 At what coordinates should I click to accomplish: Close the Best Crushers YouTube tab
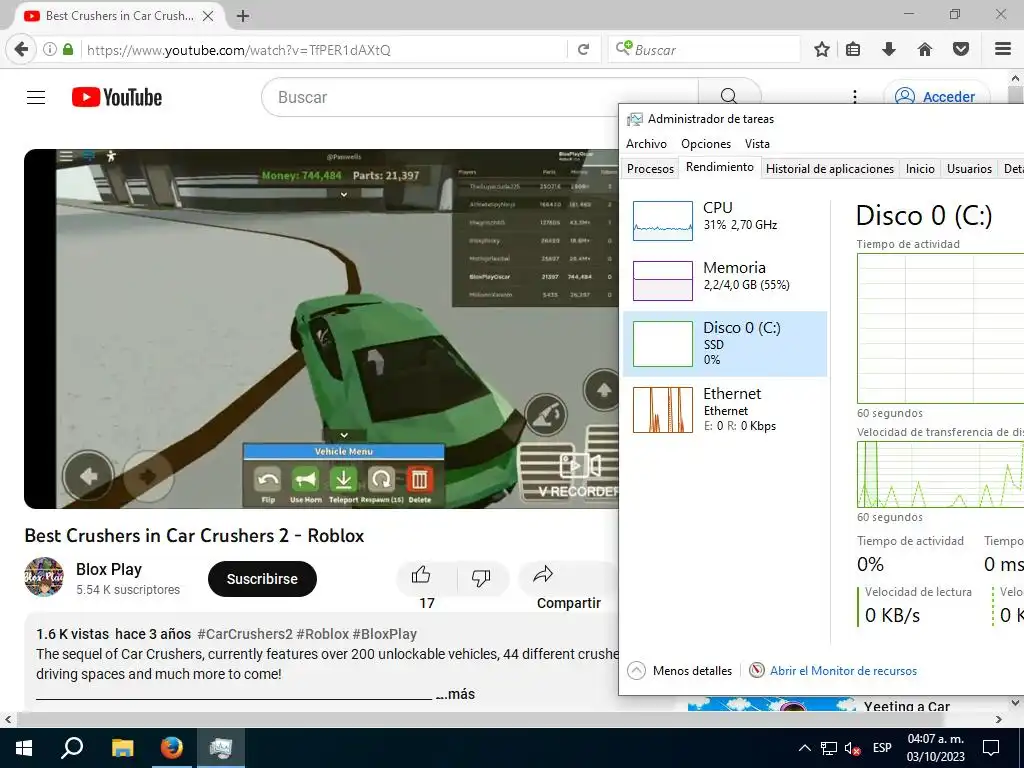click(208, 16)
